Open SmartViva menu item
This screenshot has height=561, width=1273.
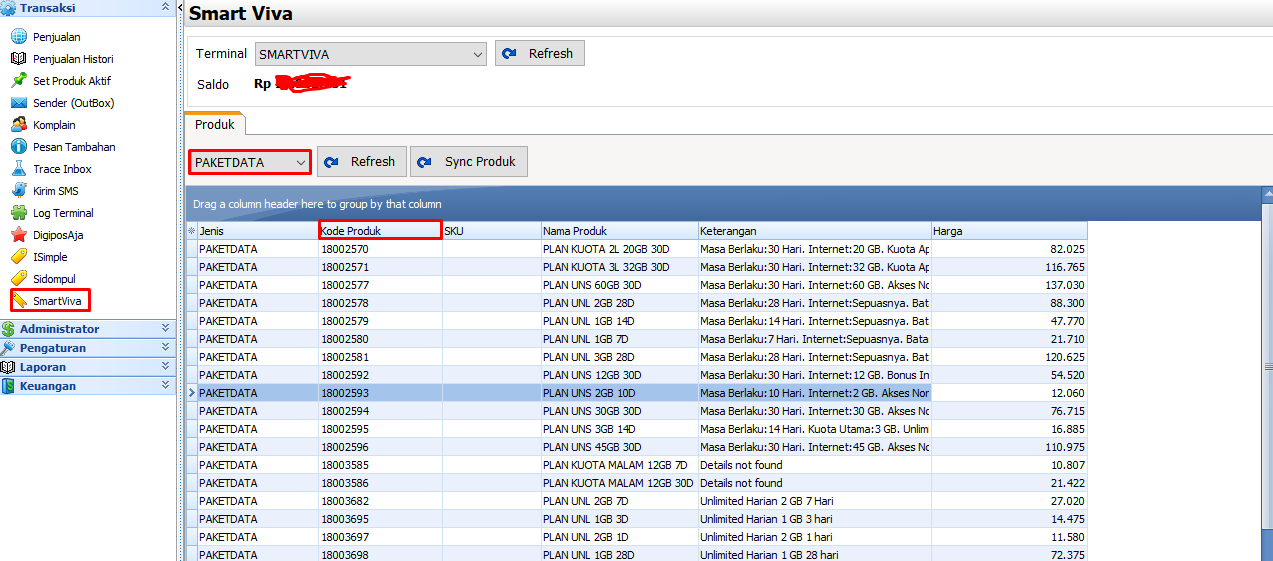coord(59,300)
